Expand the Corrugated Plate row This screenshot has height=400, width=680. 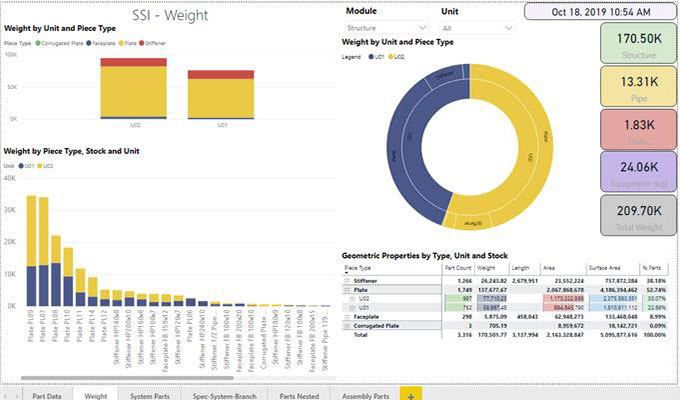(x=347, y=326)
